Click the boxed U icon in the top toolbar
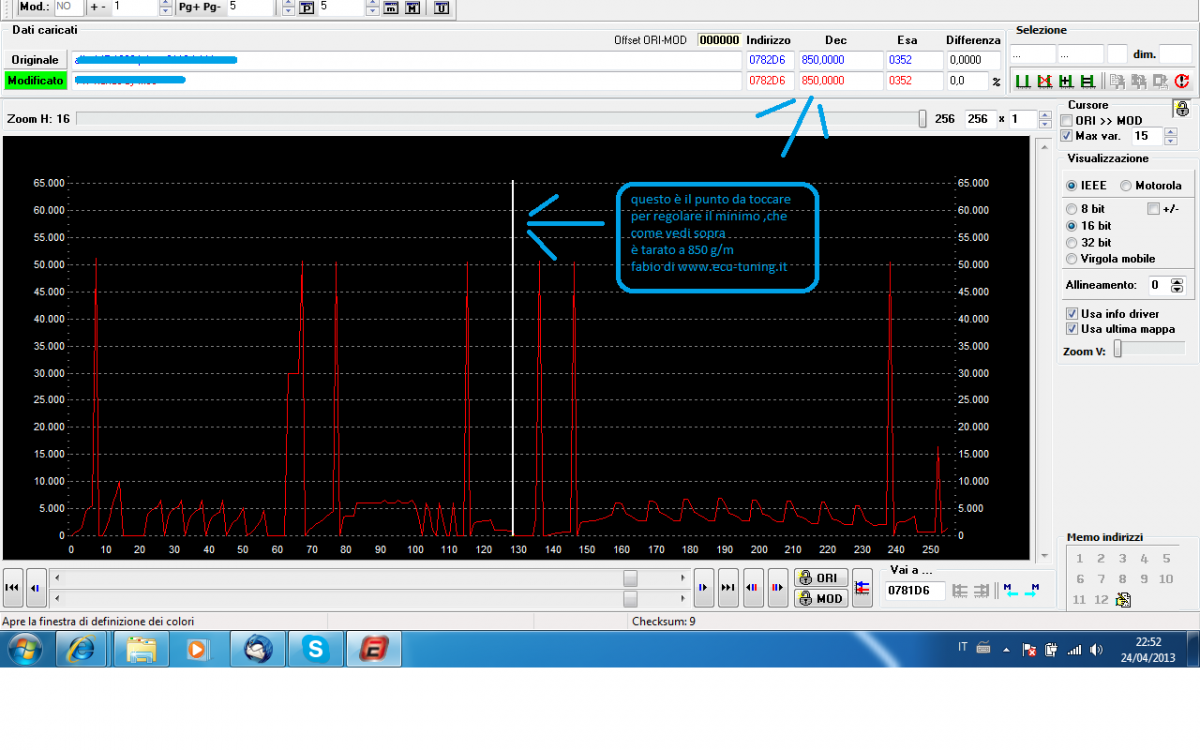 pos(441,7)
